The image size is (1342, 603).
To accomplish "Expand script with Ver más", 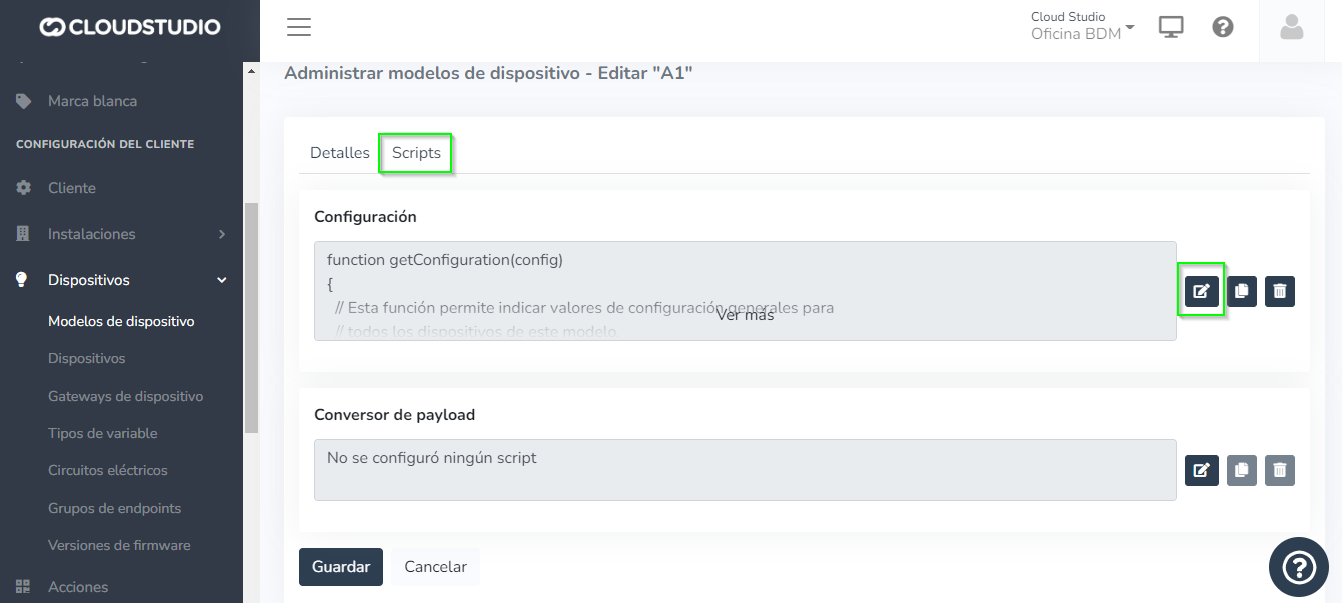I will click(745, 314).
